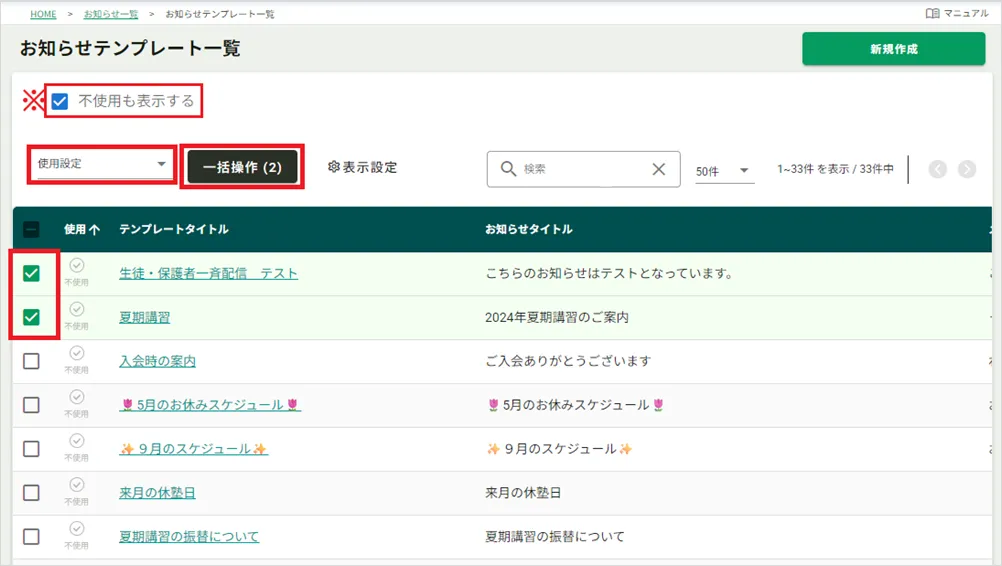Viewport: 1002px width, 566px height.
Task: Check the 夏期講習の振替について row checkbox
Action: 31,537
